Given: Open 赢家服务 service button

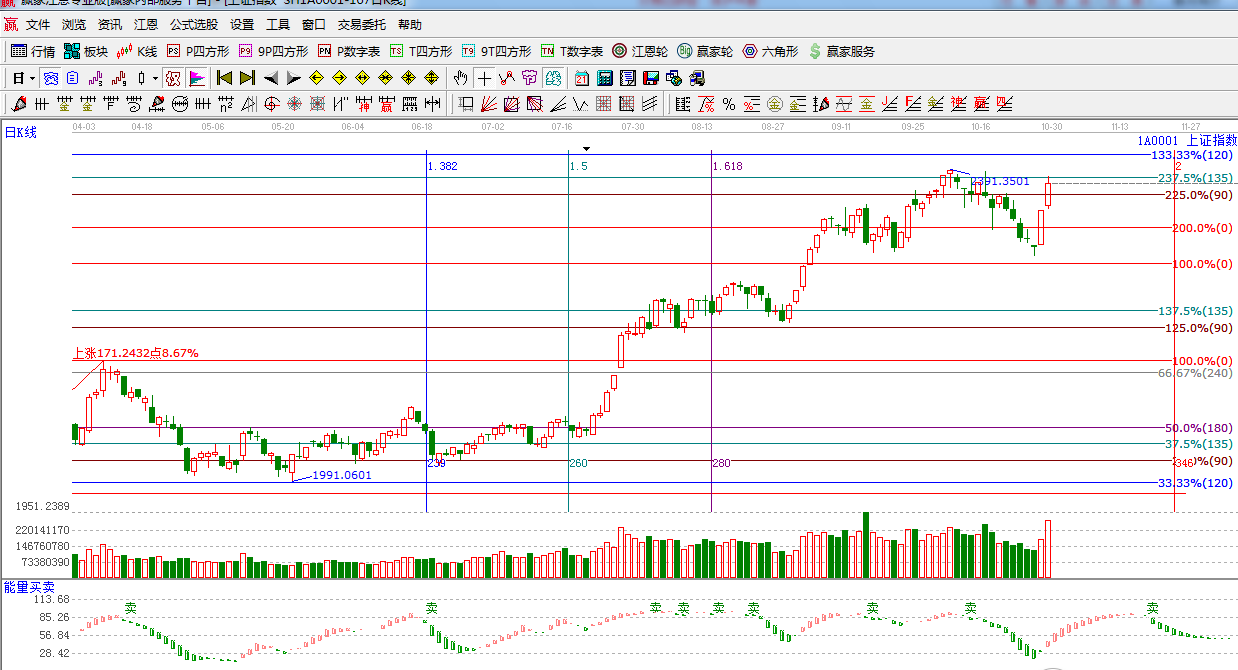Looking at the screenshot, I should click(x=841, y=51).
